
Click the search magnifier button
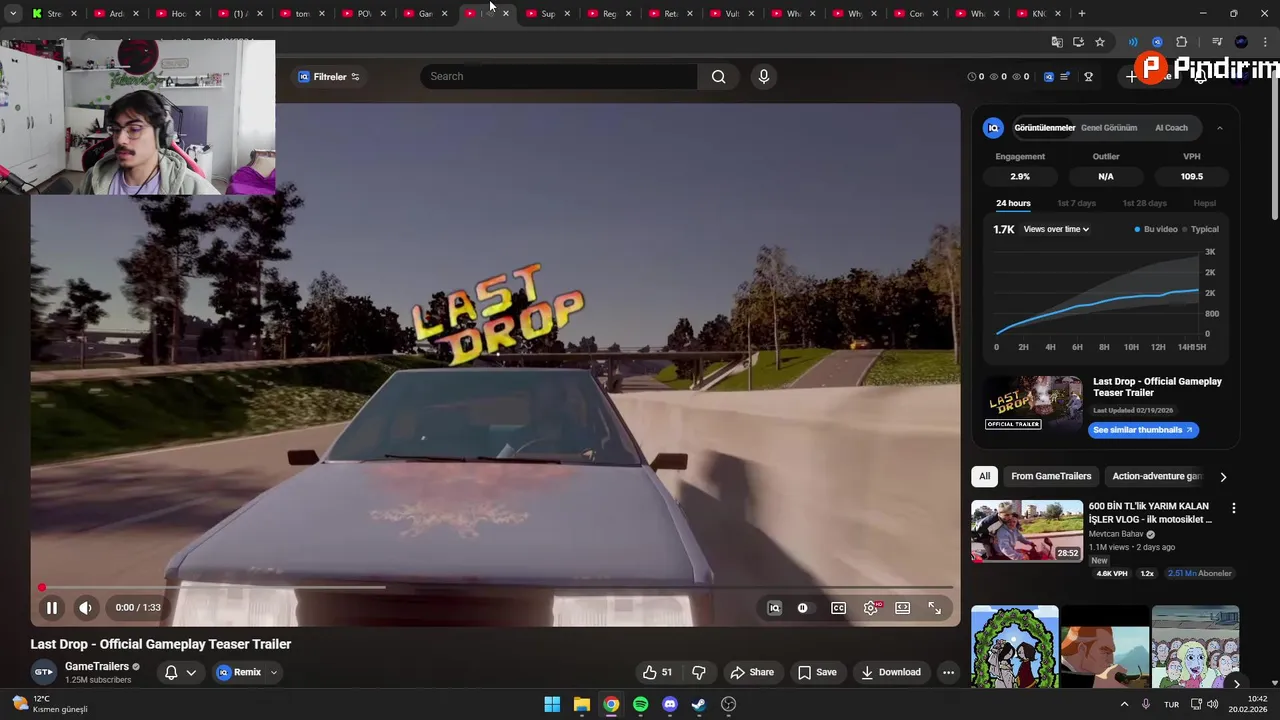coord(718,76)
